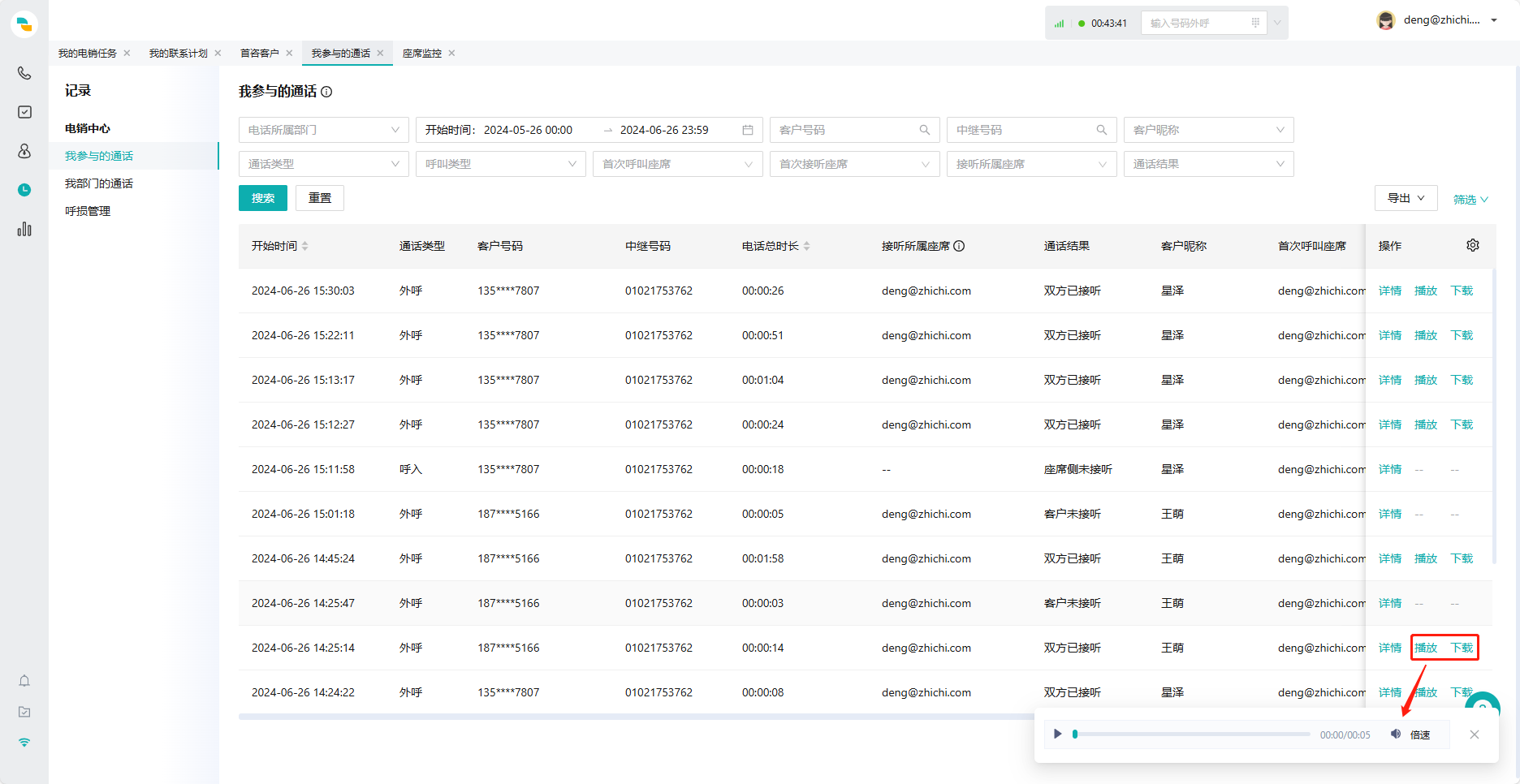This screenshot has width=1520, height=784.
Task: Close the 座席监控 tab
Action: pyautogui.click(x=451, y=54)
